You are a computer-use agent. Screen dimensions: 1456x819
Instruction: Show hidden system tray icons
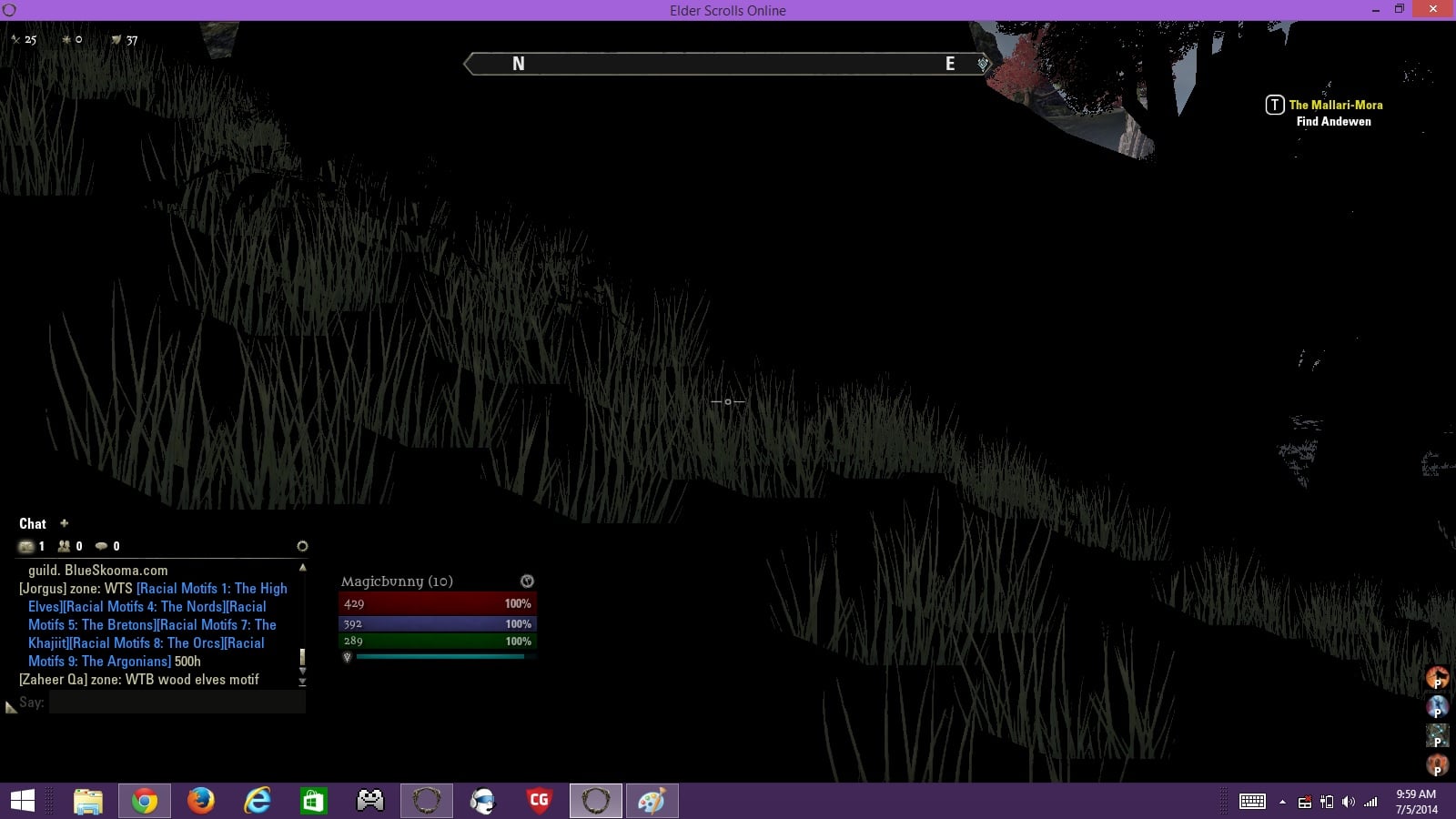(x=1282, y=802)
